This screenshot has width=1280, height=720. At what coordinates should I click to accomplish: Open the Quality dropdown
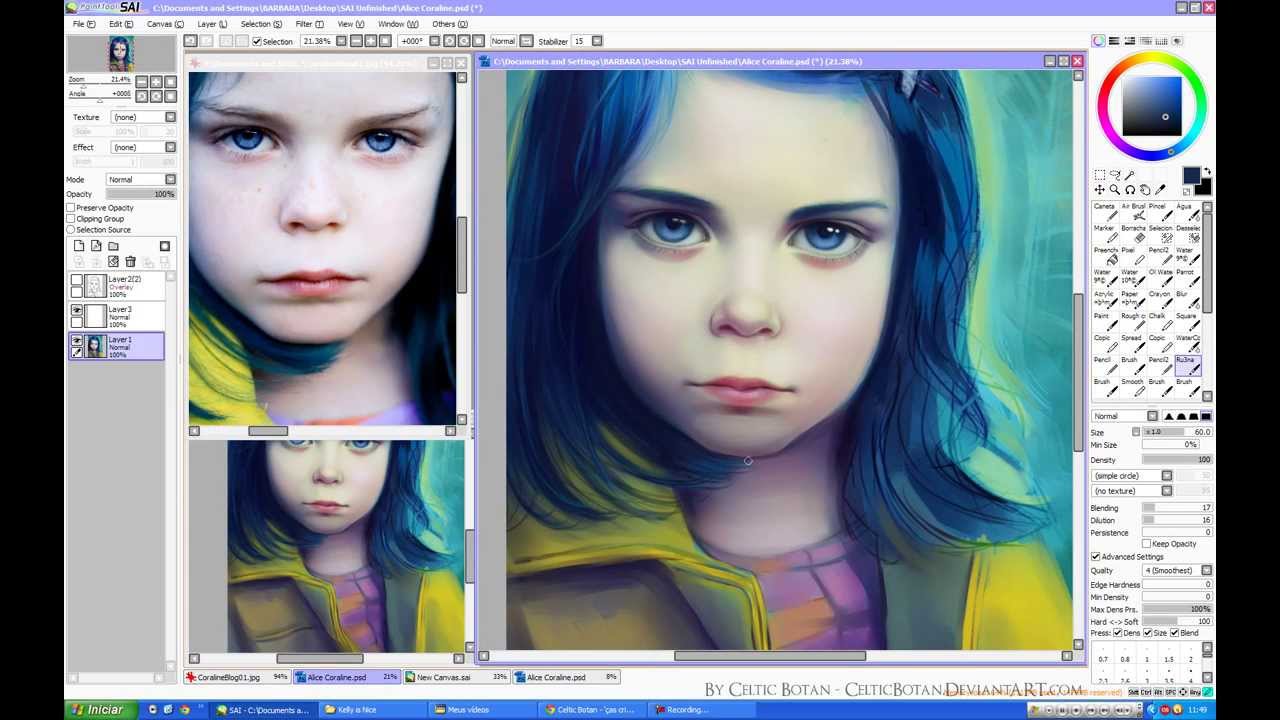pos(1176,571)
